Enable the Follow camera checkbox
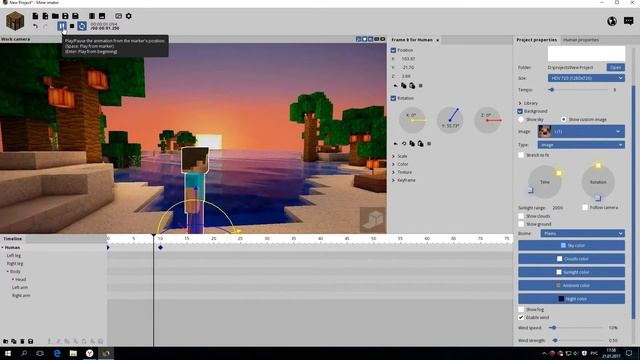Image resolution: width=640 pixels, height=360 pixels. pyautogui.click(x=585, y=207)
